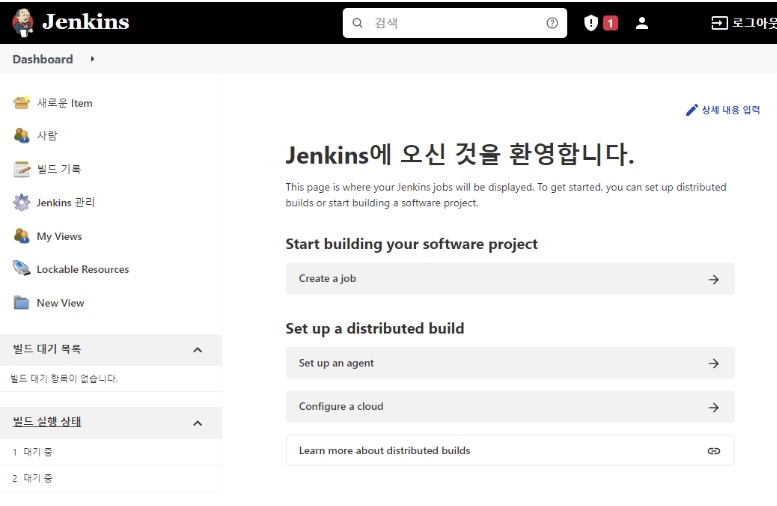This screenshot has height=506, width=777.
Task: Click the Jenkins butler logo icon
Action: pos(23,23)
